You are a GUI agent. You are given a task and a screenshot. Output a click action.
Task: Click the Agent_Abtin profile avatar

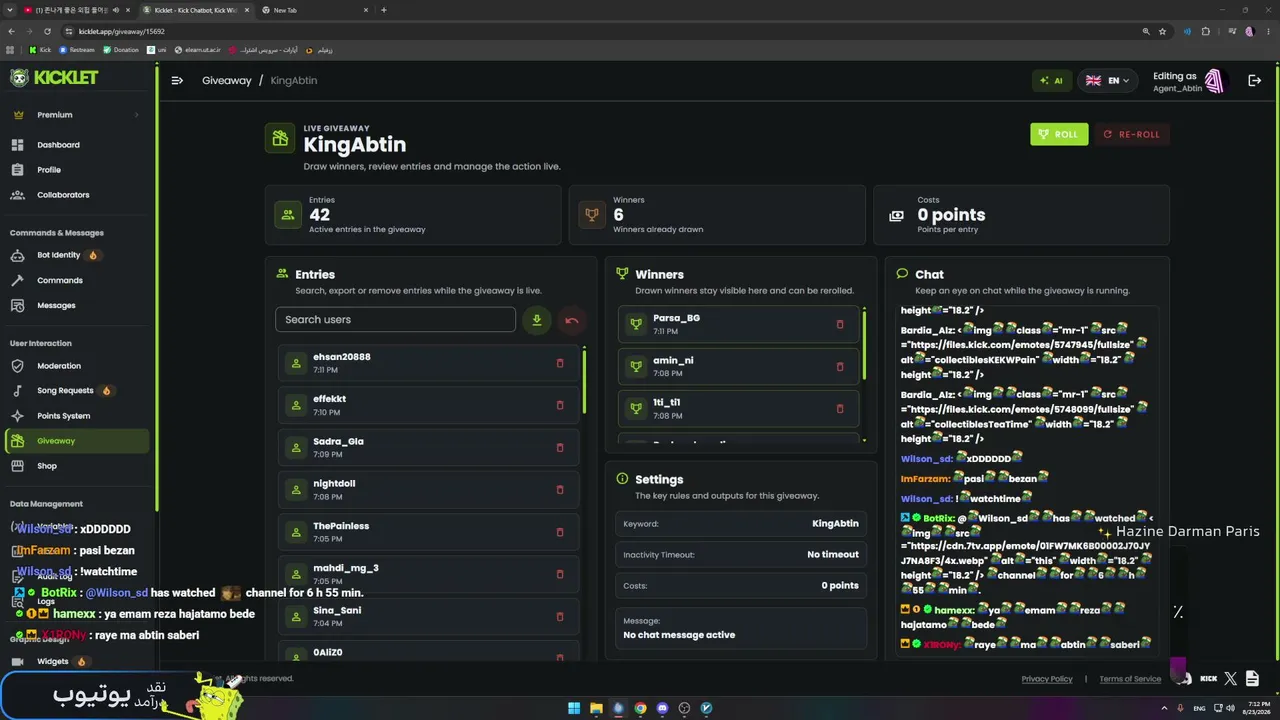(1214, 81)
